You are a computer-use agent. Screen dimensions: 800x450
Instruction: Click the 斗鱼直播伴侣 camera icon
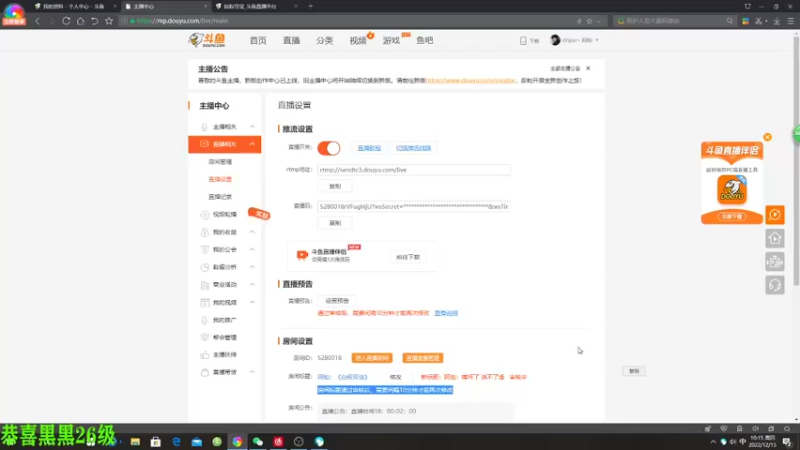tap(302, 255)
